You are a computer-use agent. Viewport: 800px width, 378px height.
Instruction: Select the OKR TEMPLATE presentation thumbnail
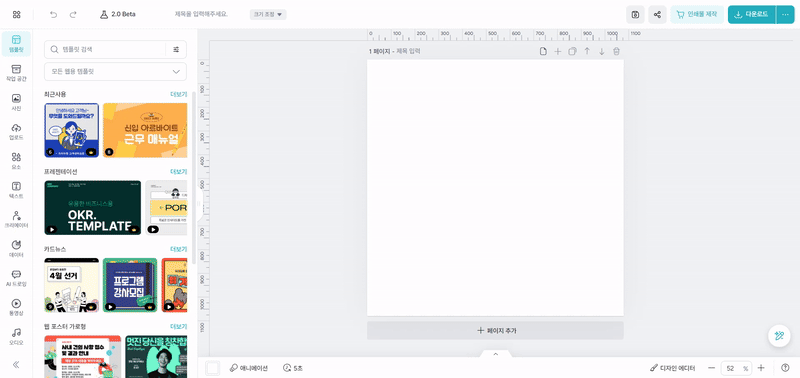[93, 208]
